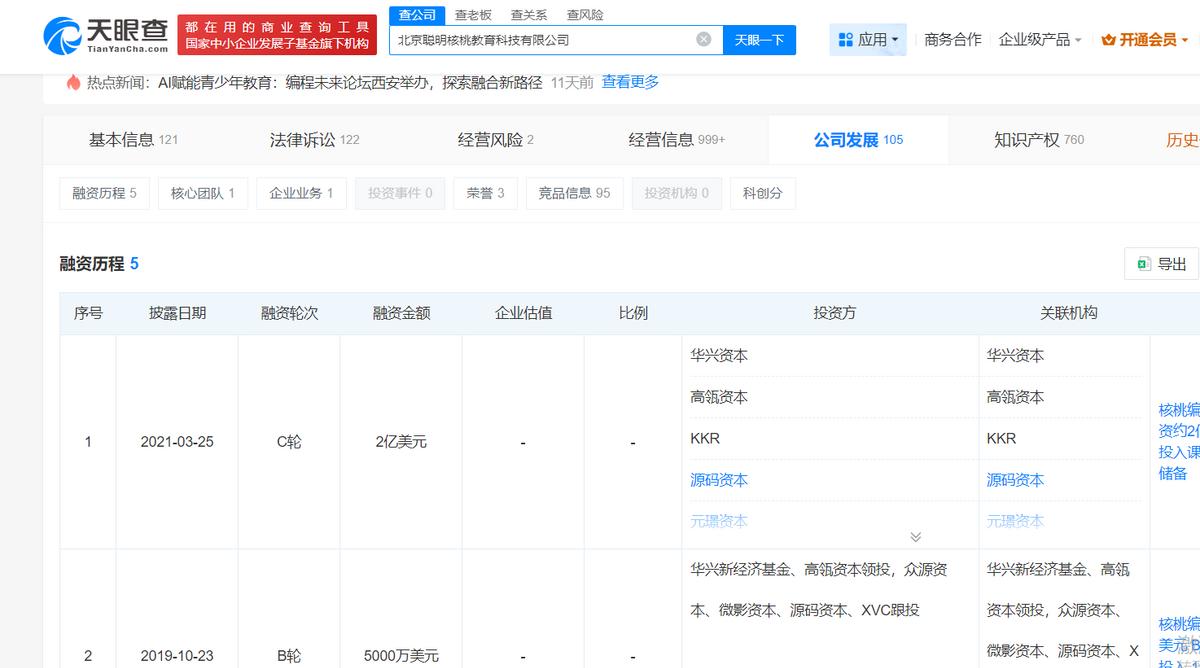1200x668 pixels.
Task: Select the 核心团队 sub-section button
Action: [x=202, y=193]
